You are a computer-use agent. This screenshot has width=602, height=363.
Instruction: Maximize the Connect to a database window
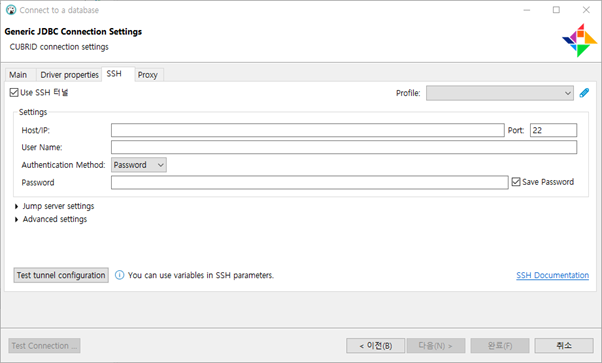point(556,10)
